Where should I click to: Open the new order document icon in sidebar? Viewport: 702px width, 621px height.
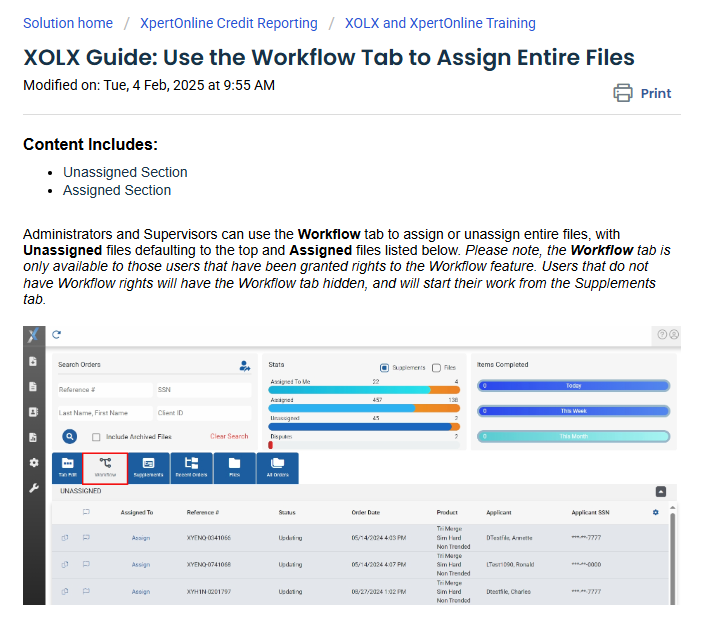(x=33, y=361)
